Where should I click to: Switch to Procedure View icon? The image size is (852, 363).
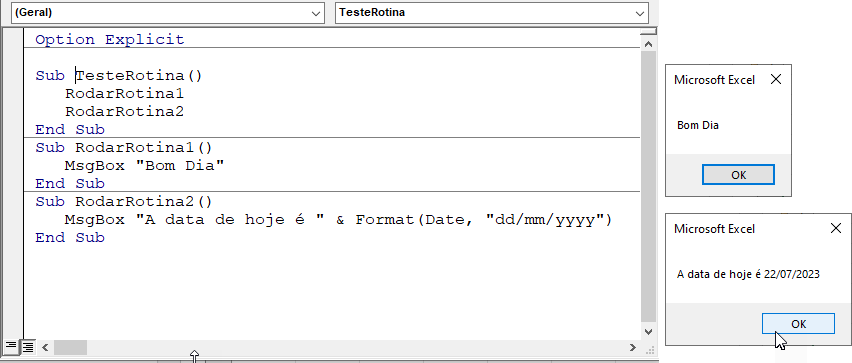point(11,346)
